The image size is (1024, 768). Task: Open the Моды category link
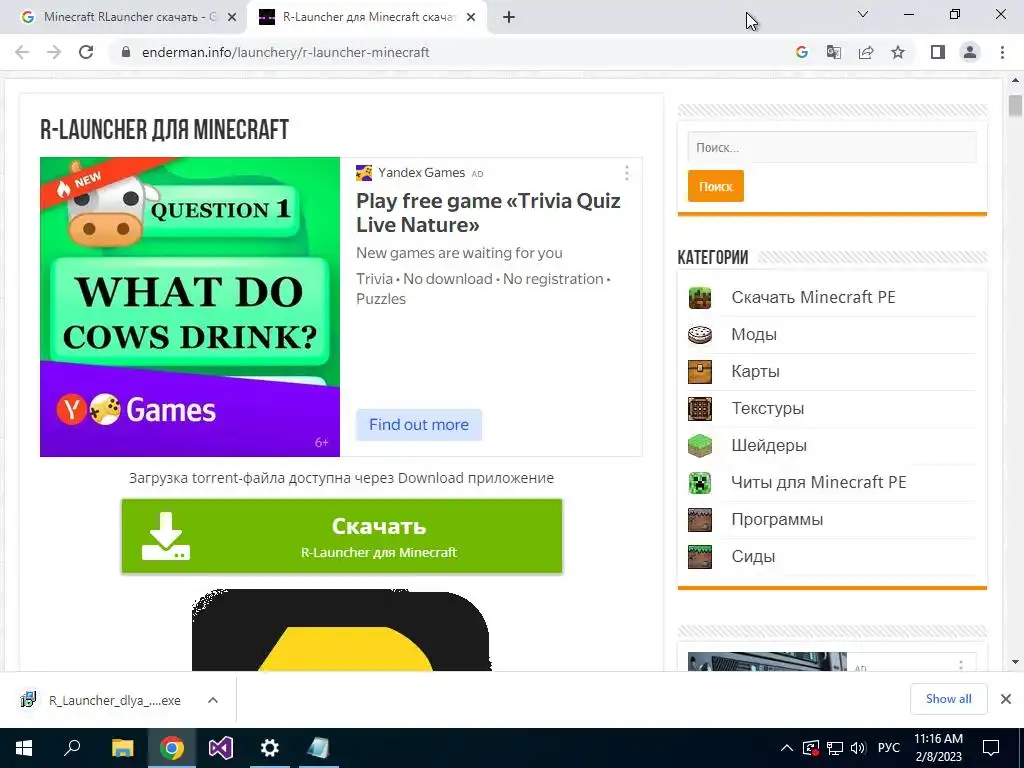coord(754,334)
